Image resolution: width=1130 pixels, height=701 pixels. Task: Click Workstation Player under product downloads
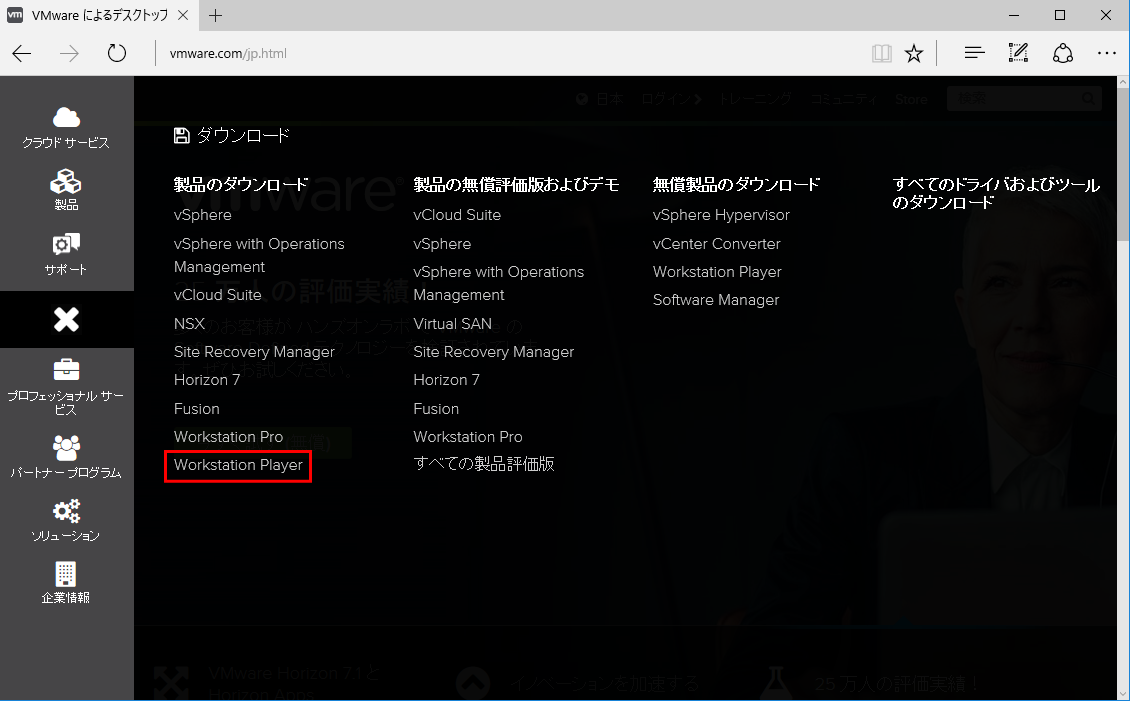pos(239,465)
